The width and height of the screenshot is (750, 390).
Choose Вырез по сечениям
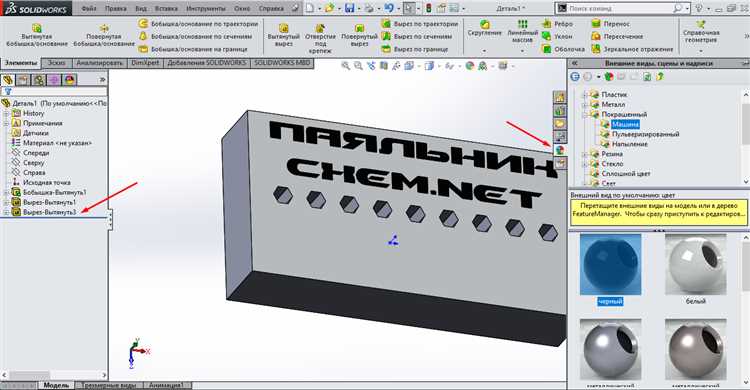pos(417,36)
